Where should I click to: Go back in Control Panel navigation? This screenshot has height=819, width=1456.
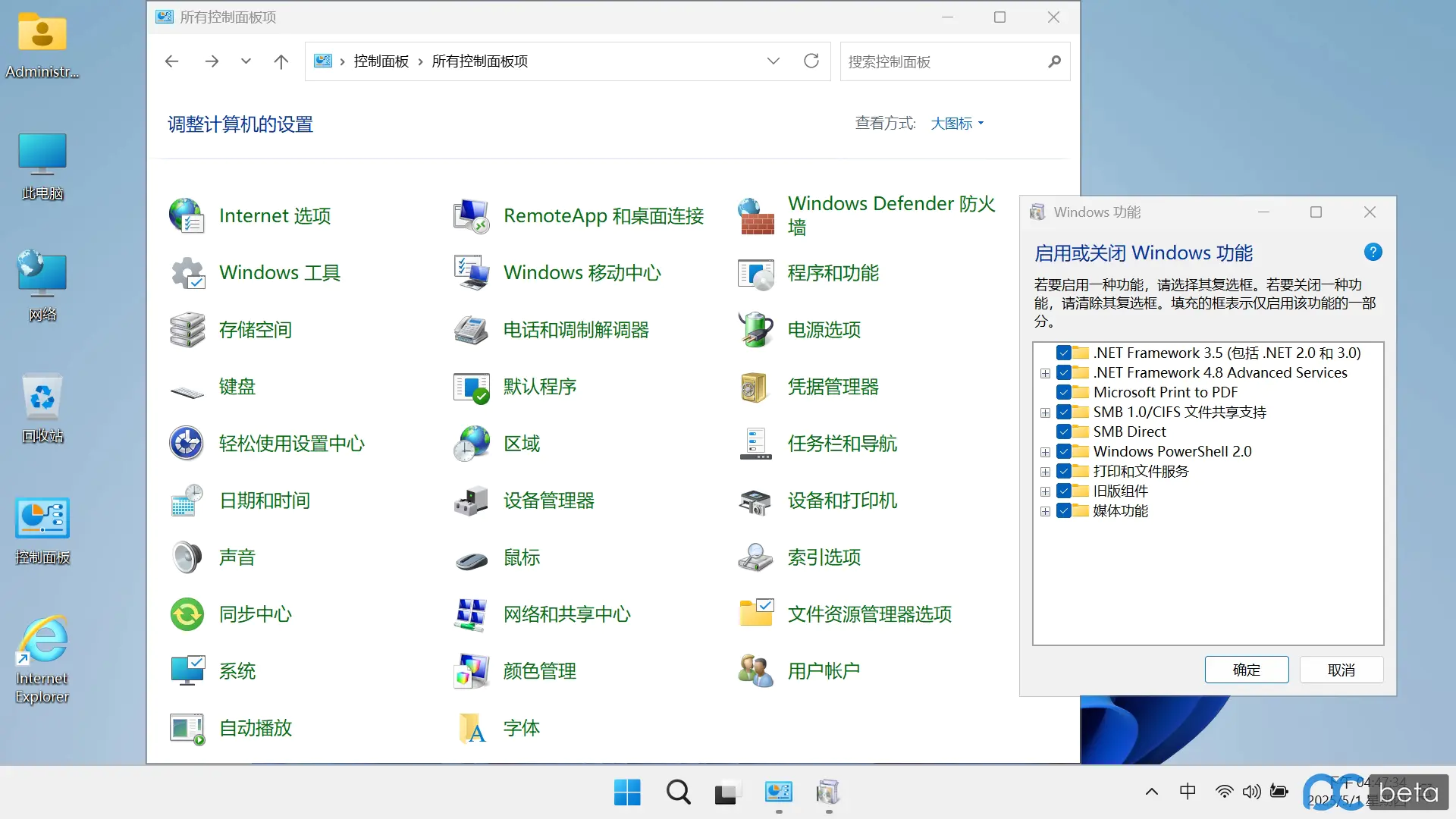(x=172, y=61)
